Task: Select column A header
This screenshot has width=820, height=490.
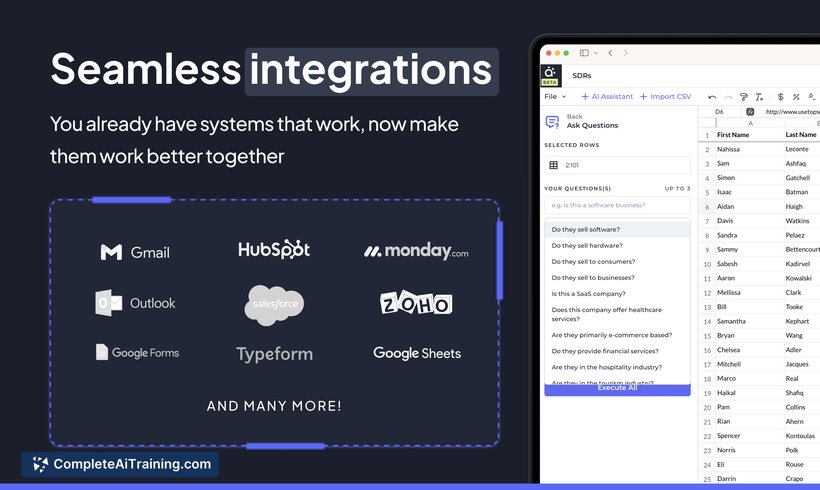Action: (750, 123)
